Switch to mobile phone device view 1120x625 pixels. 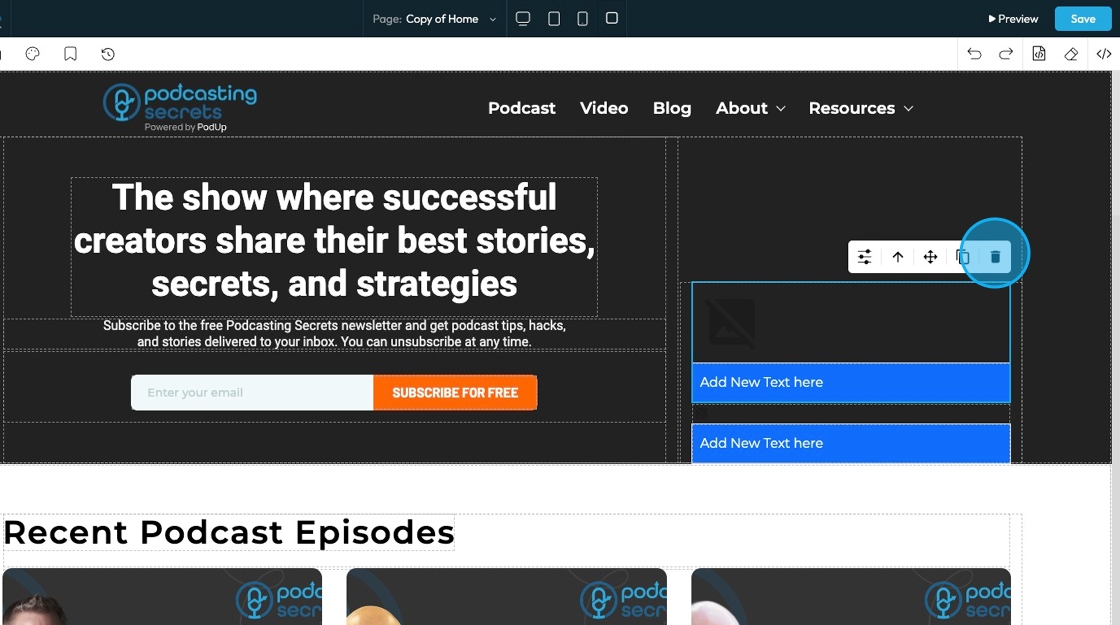point(583,19)
